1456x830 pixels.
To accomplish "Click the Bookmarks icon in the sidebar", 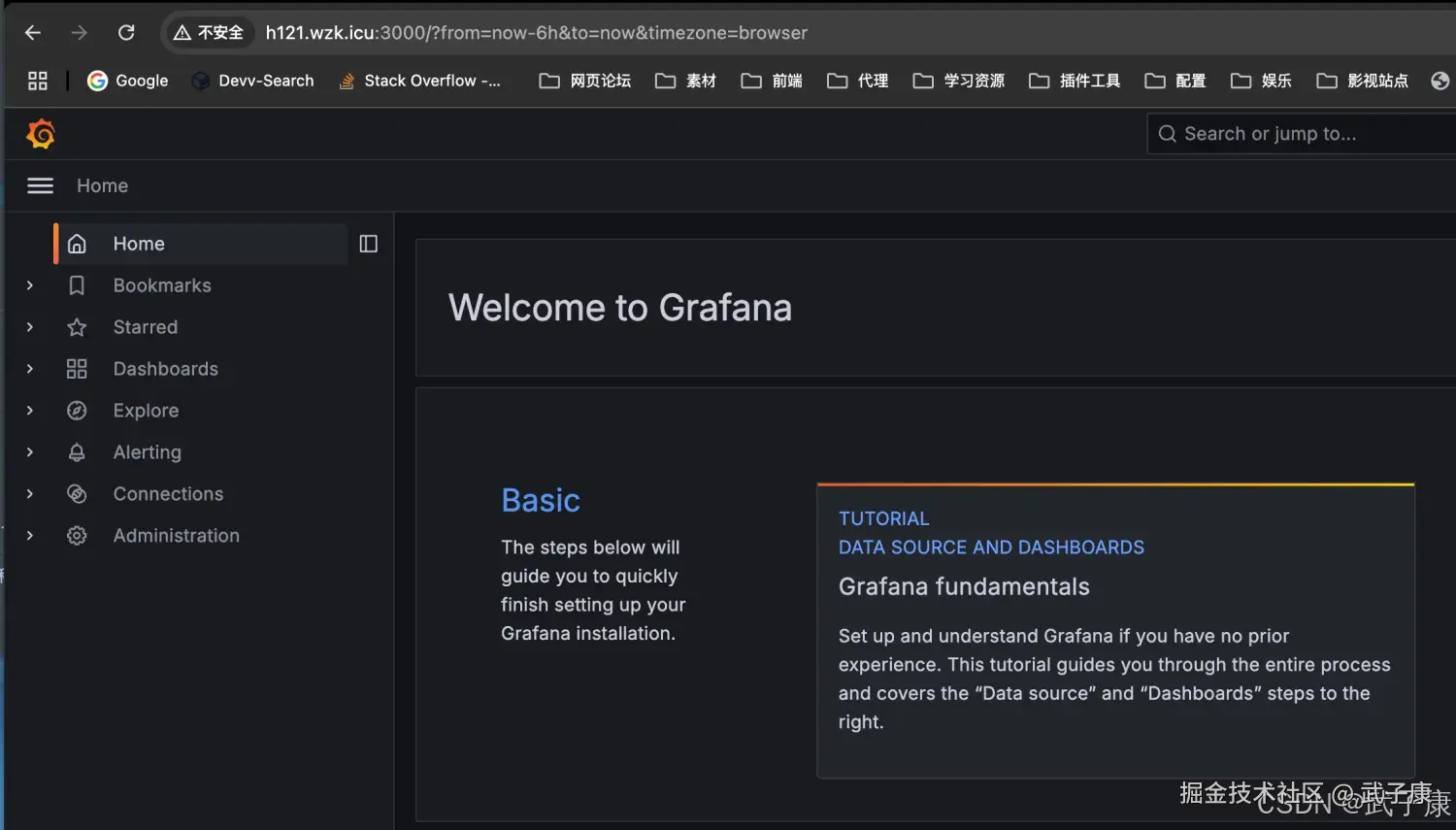I will click(x=77, y=284).
